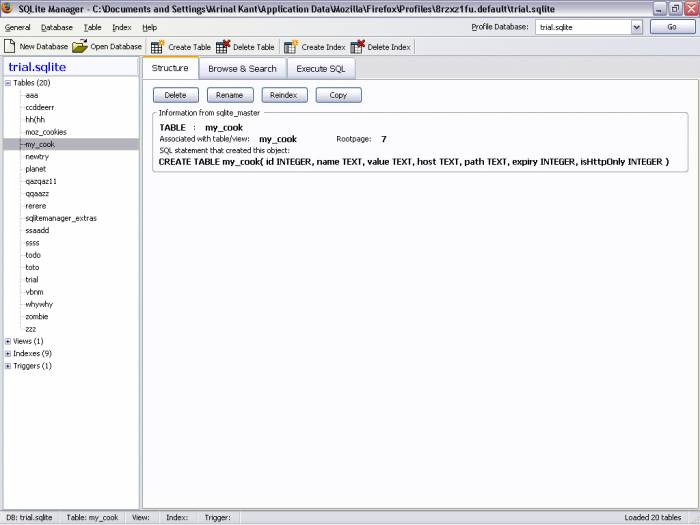The height and width of the screenshot is (525, 700).
Task: Click the Create Index icon
Action: pyautogui.click(x=291, y=46)
